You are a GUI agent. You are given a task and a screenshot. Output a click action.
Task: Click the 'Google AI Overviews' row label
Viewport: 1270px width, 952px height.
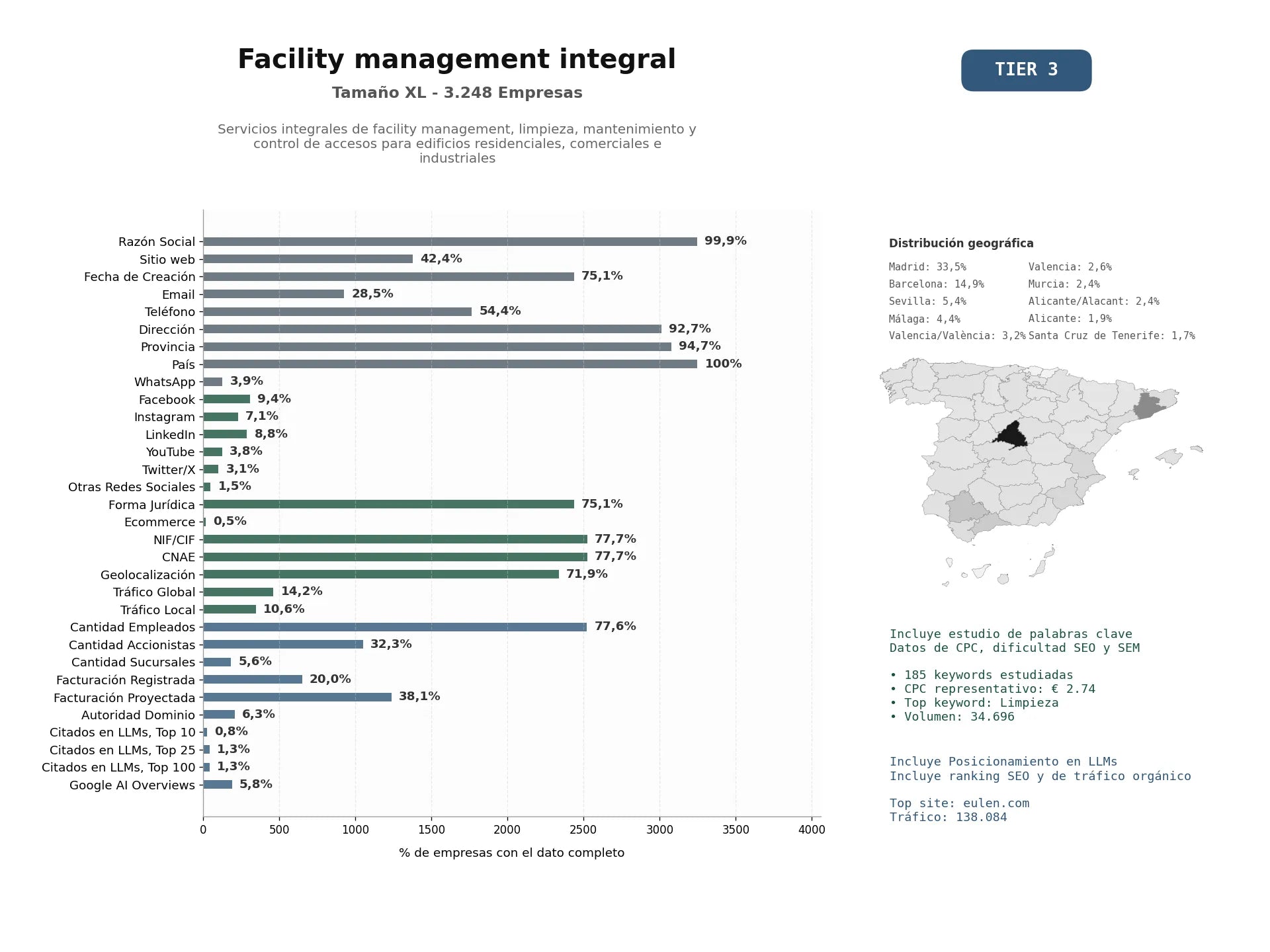coord(132,785)
